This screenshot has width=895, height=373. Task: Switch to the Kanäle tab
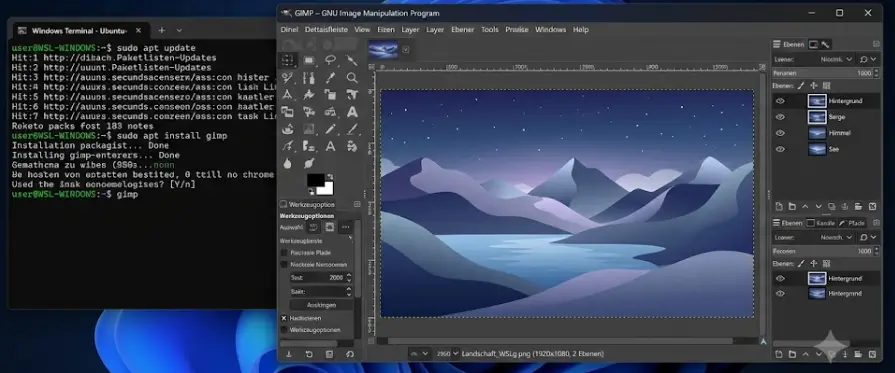point(821,223)
